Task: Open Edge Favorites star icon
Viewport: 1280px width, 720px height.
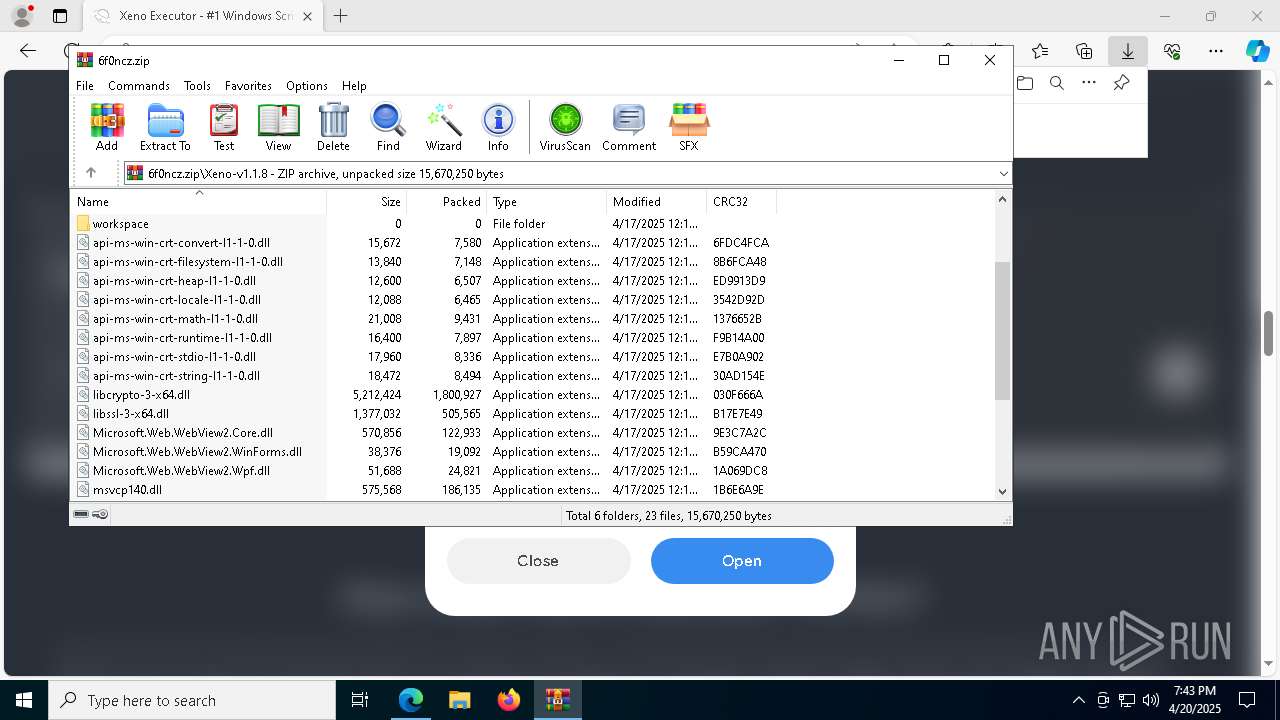Action: (x=1040, y=51)
